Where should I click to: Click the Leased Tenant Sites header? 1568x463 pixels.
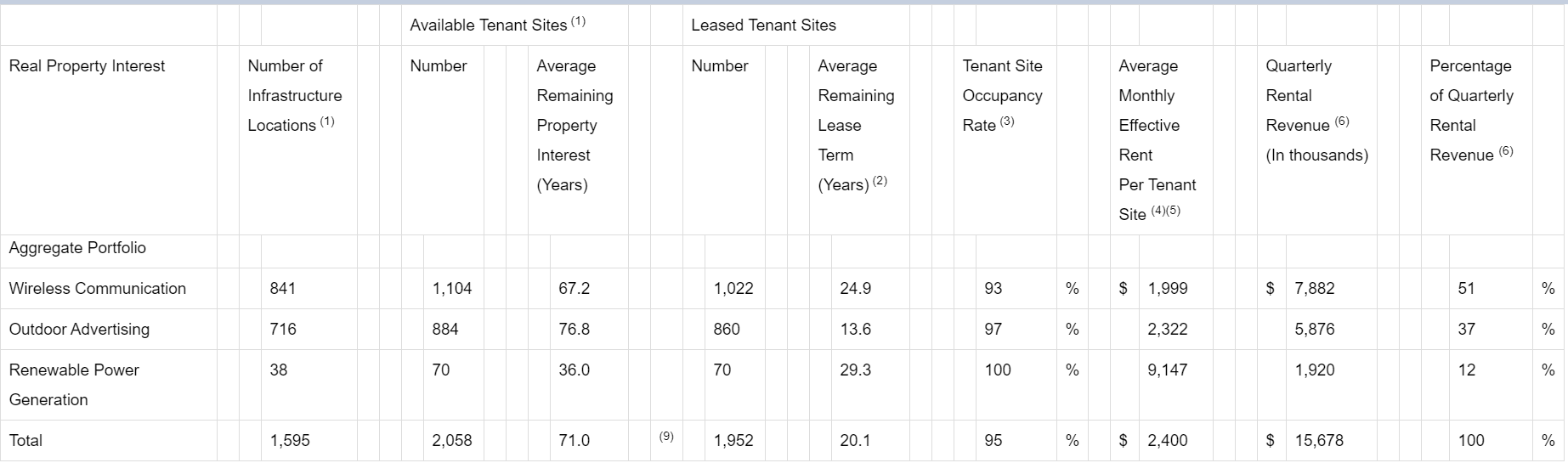(x=763, y=25)
